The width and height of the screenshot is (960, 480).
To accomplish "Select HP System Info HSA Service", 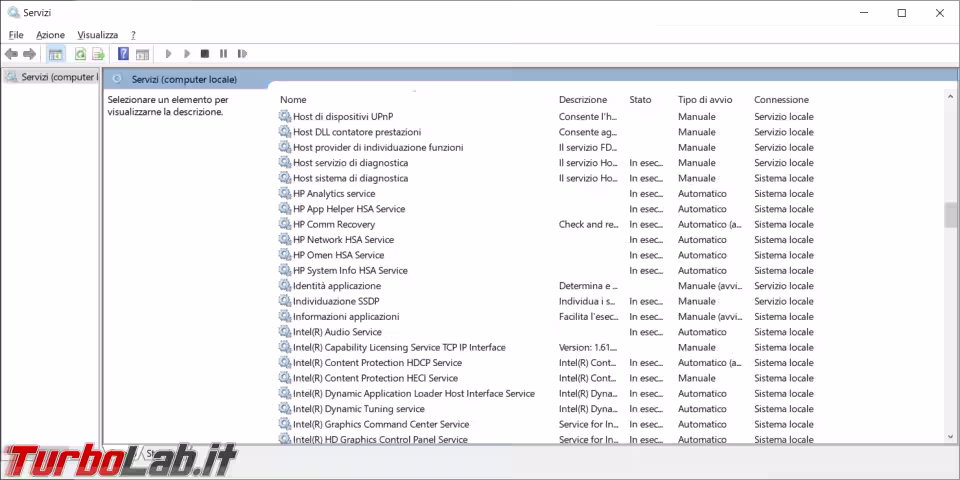I will pyautogui.click(x=350, y=271).
